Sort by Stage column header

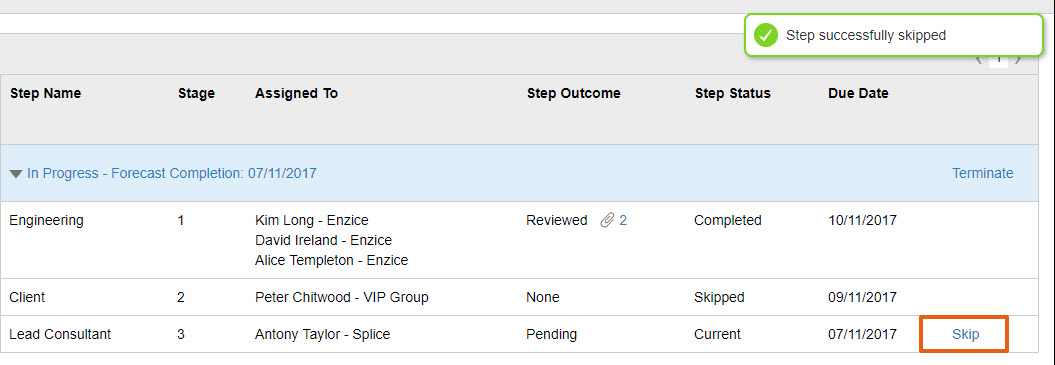[196, 94]
